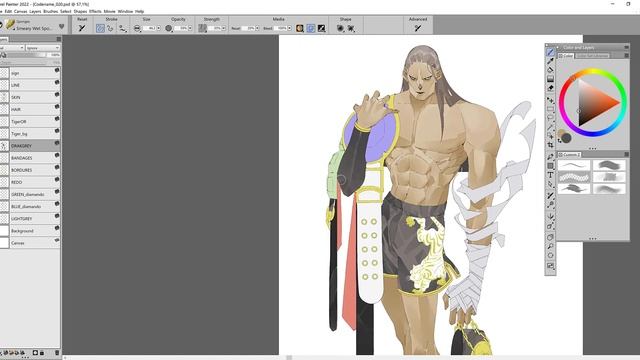Pick the wavy stroke preset in Custom panel
Screen dimensions: 640x360
[574, 177]
